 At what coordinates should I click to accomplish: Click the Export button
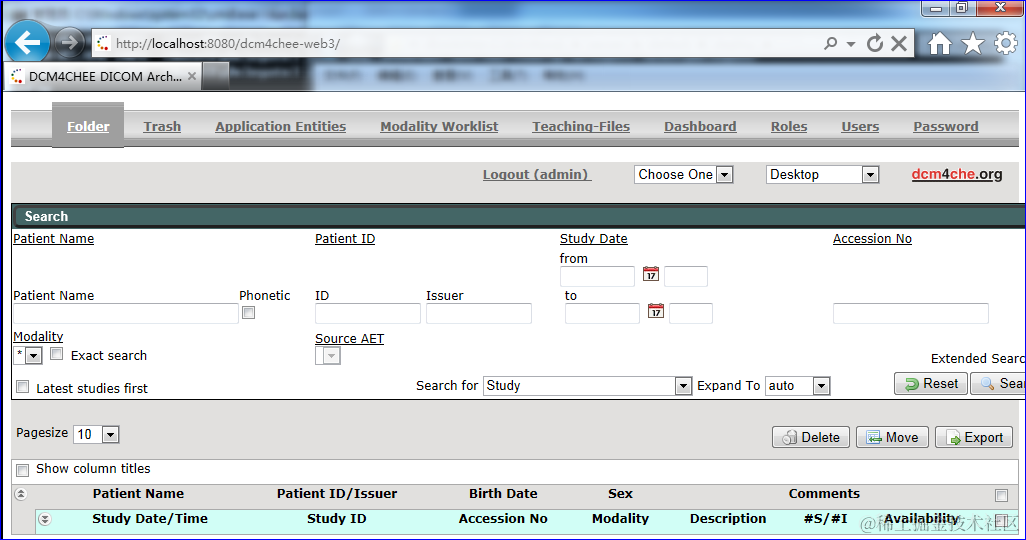[974, 437]
